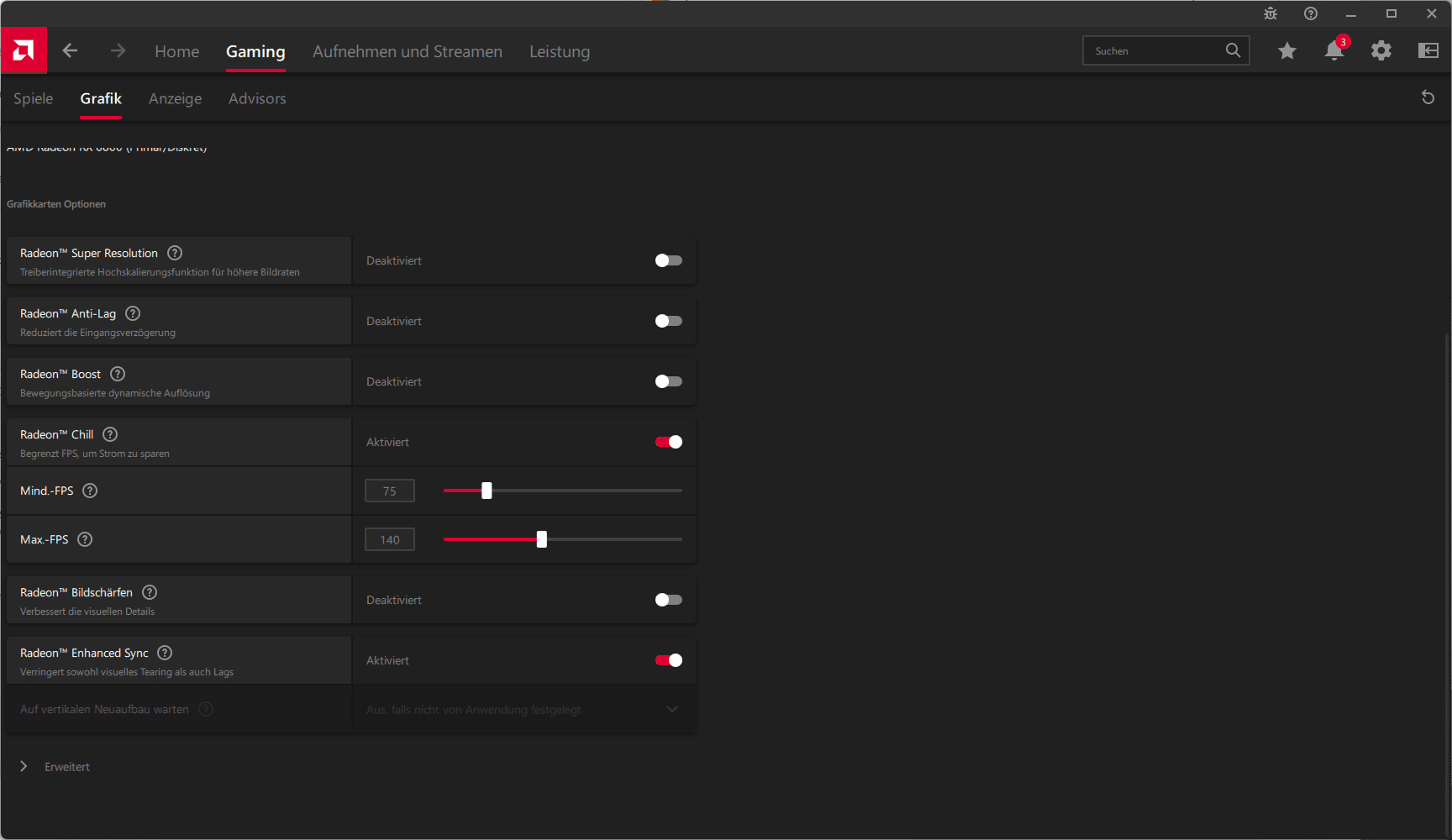1452x840 pixels.
Task: Show help for Mind.-FPS
Action: coord(90,491)
